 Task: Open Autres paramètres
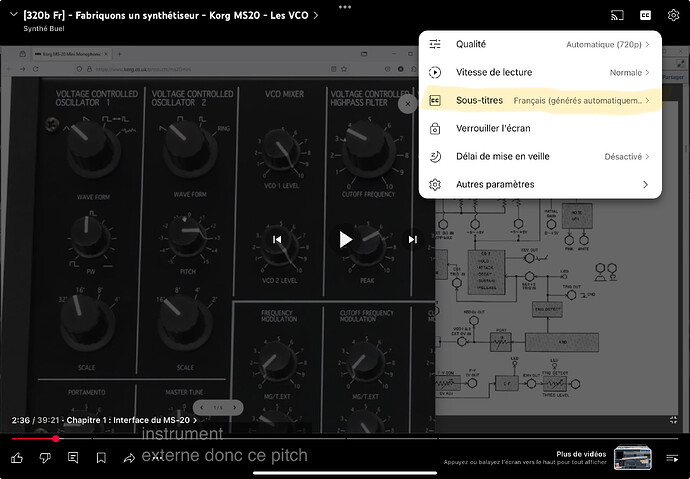tap(540, 184)
